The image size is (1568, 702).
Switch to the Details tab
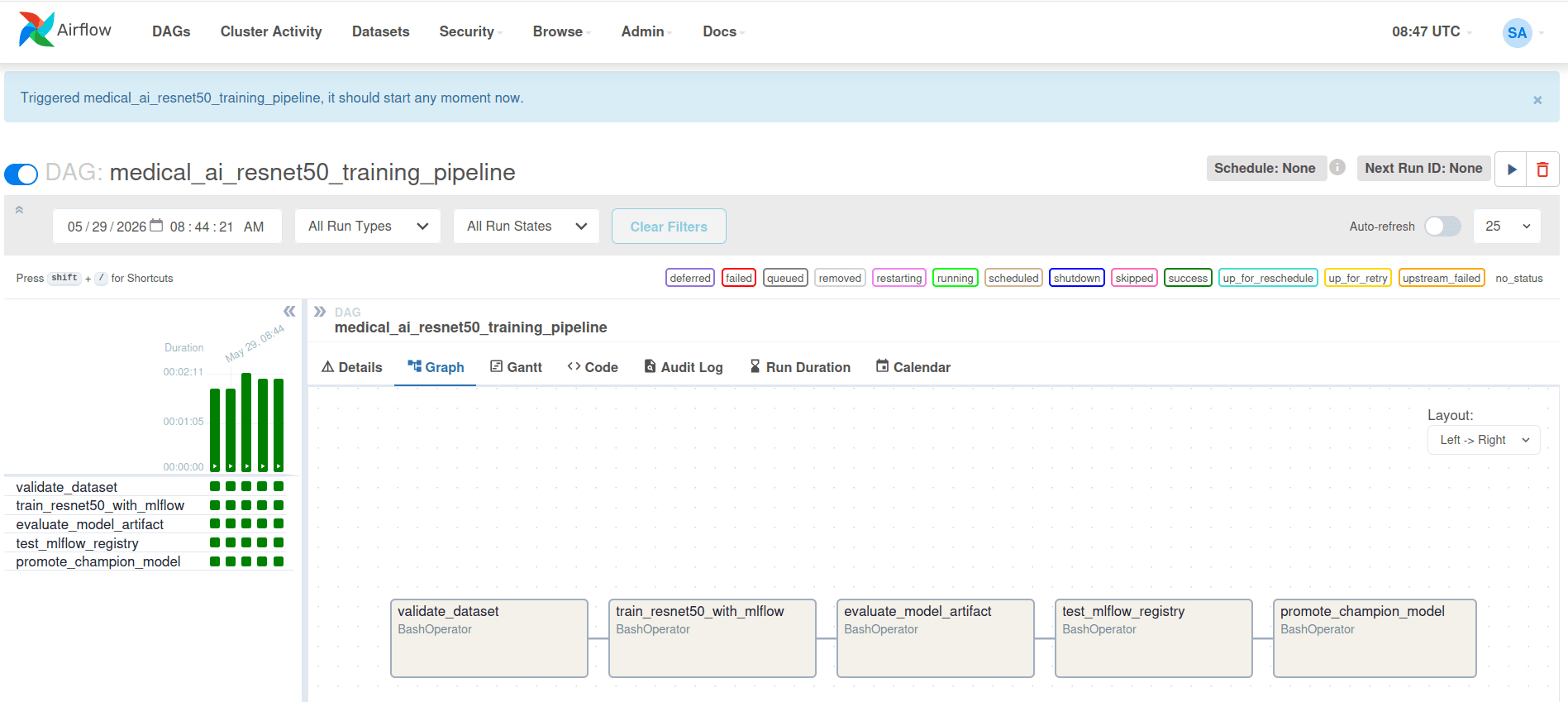(x=352, y=367)
